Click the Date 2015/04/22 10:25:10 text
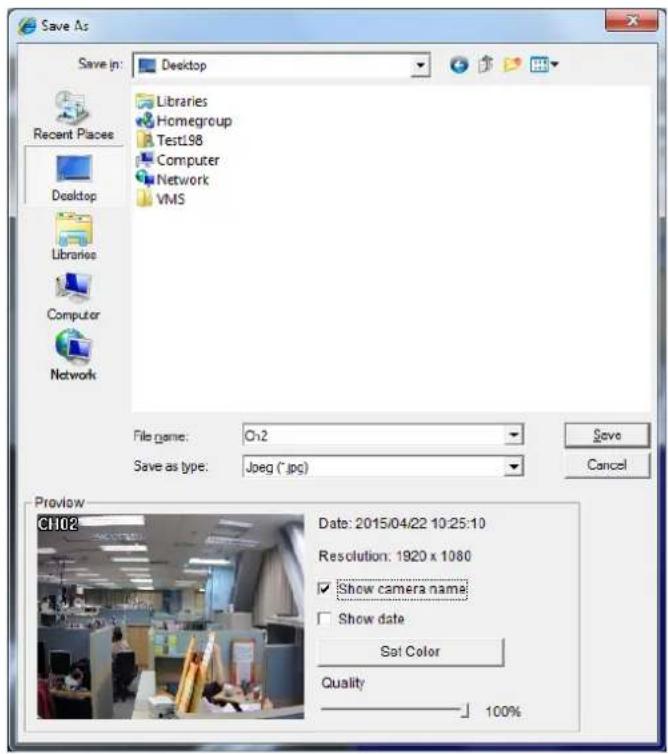This screenshot has height=754, width=668. (402, 523)
